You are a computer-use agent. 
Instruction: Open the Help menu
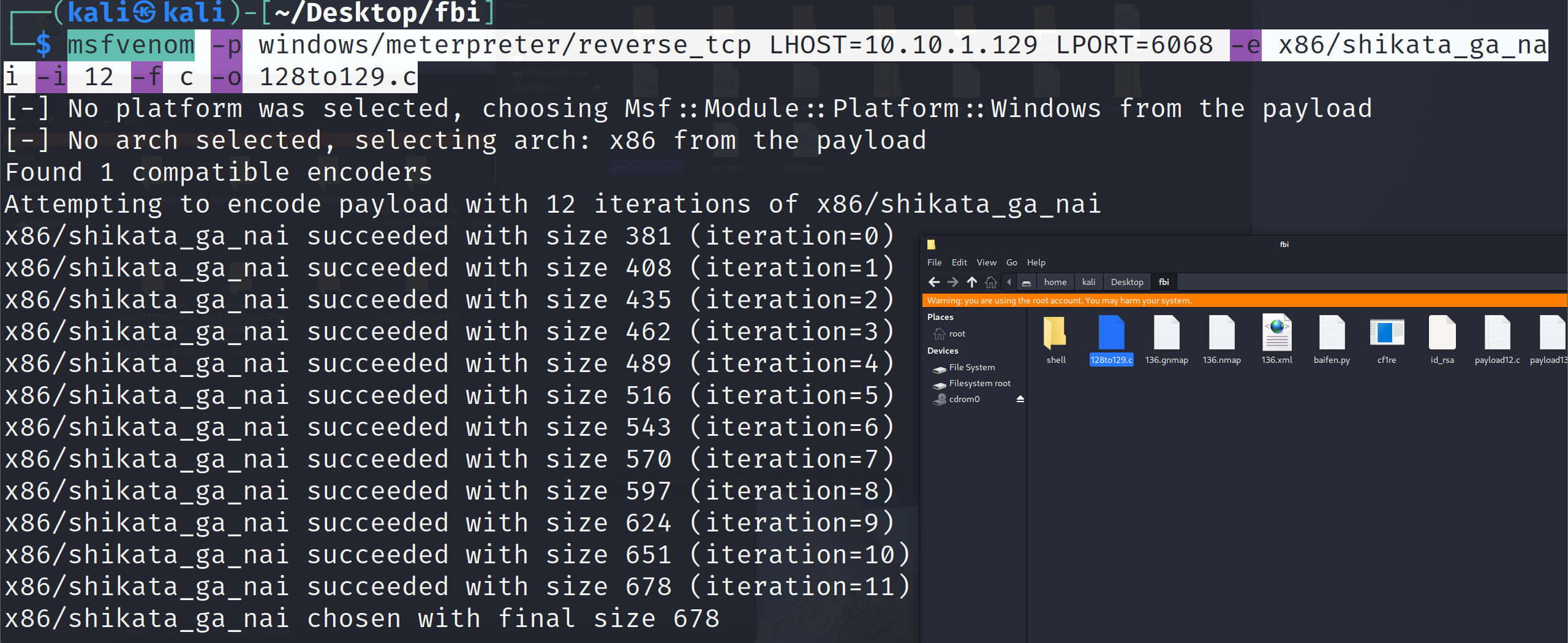pyautogui.click(x=1036, y=262)
